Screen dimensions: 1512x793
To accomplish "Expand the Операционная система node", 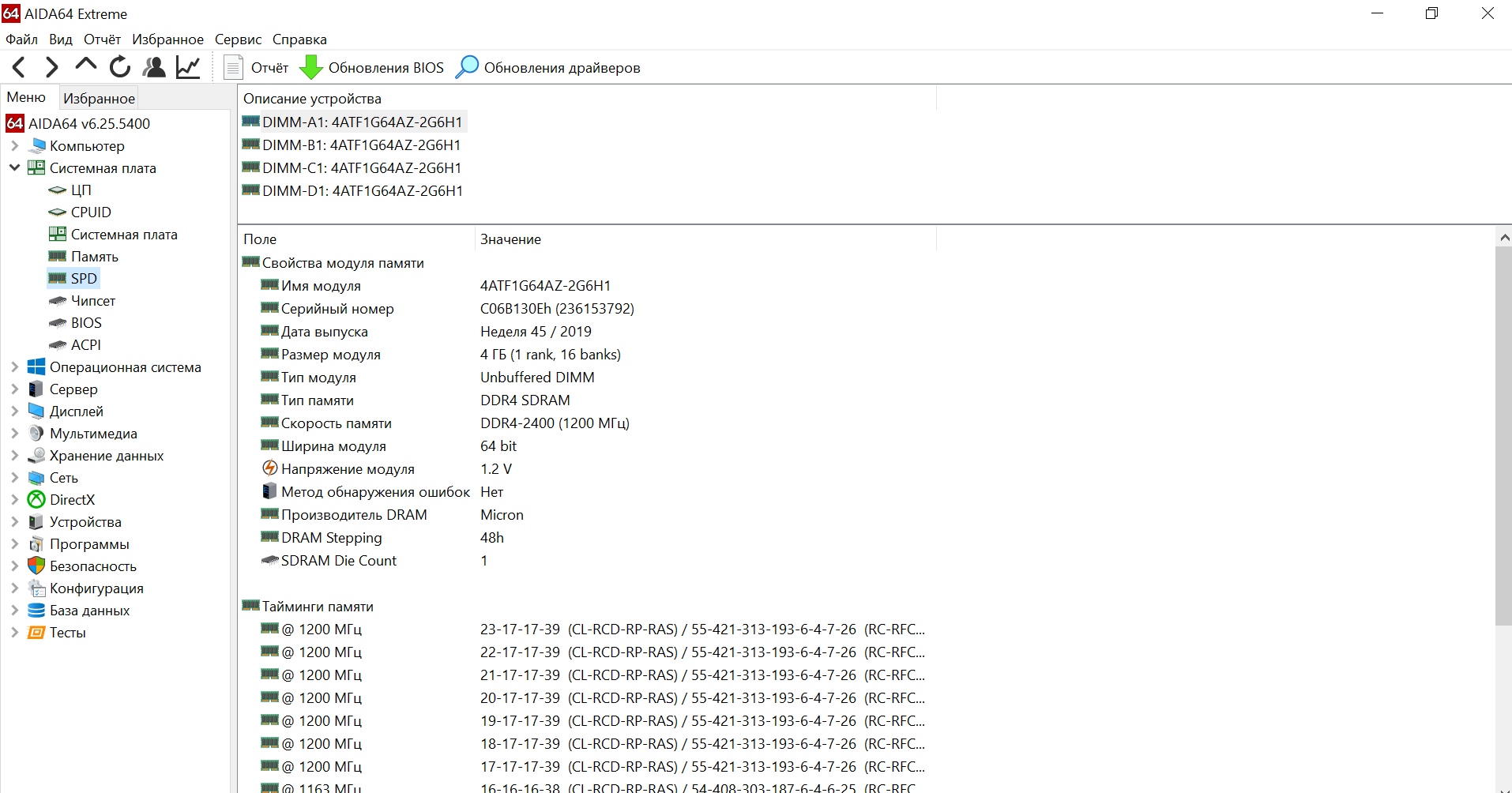I will (x=14, y=366).
